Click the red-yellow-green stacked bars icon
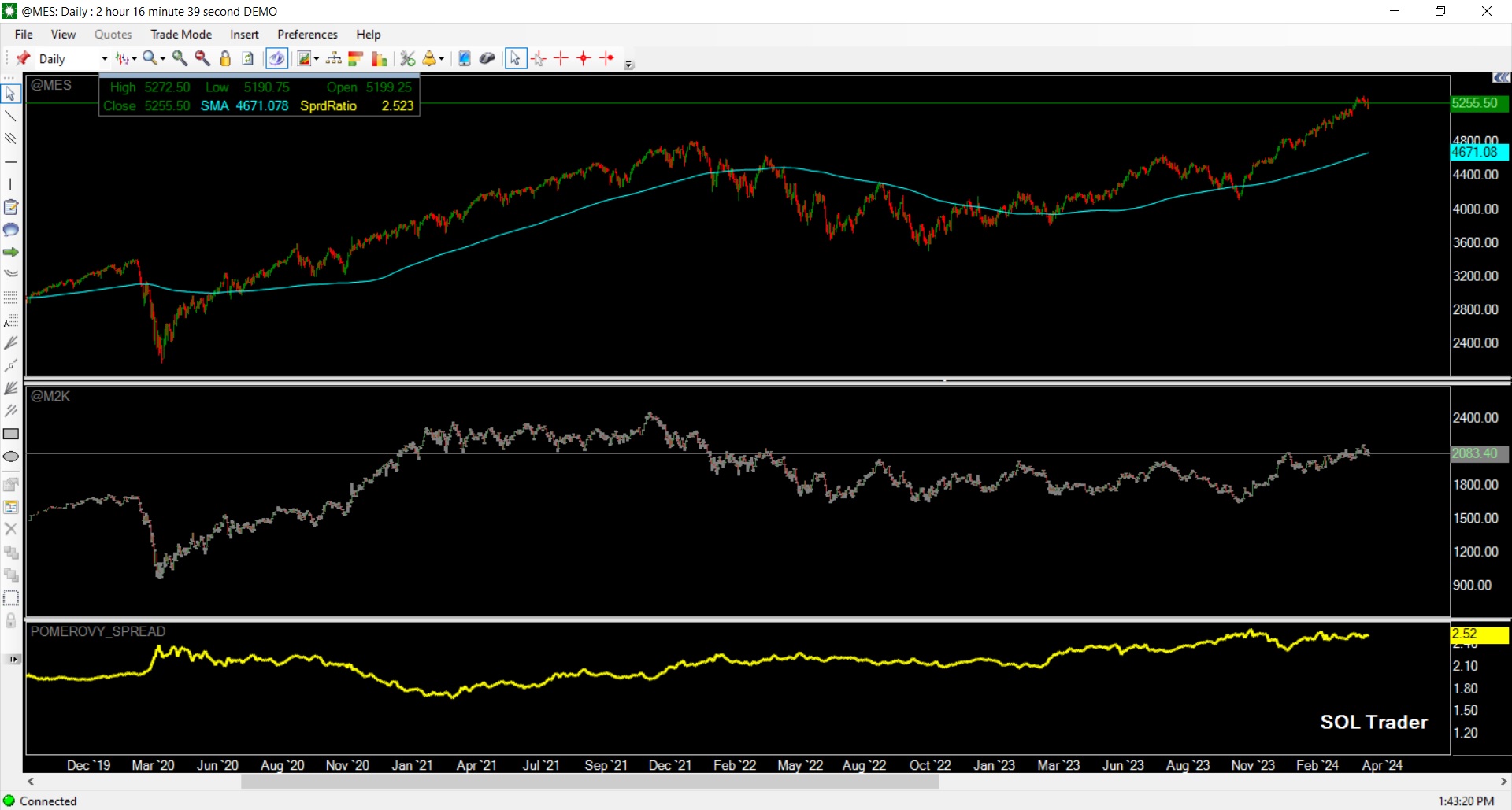This screenshot has height=810, width=1512. [x=356, y=58]
